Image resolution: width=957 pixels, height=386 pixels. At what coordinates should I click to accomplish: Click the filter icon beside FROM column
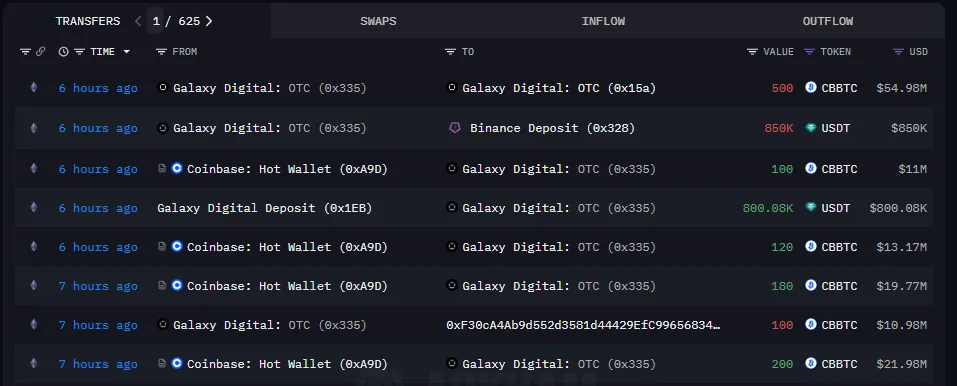tap(161, 52)
